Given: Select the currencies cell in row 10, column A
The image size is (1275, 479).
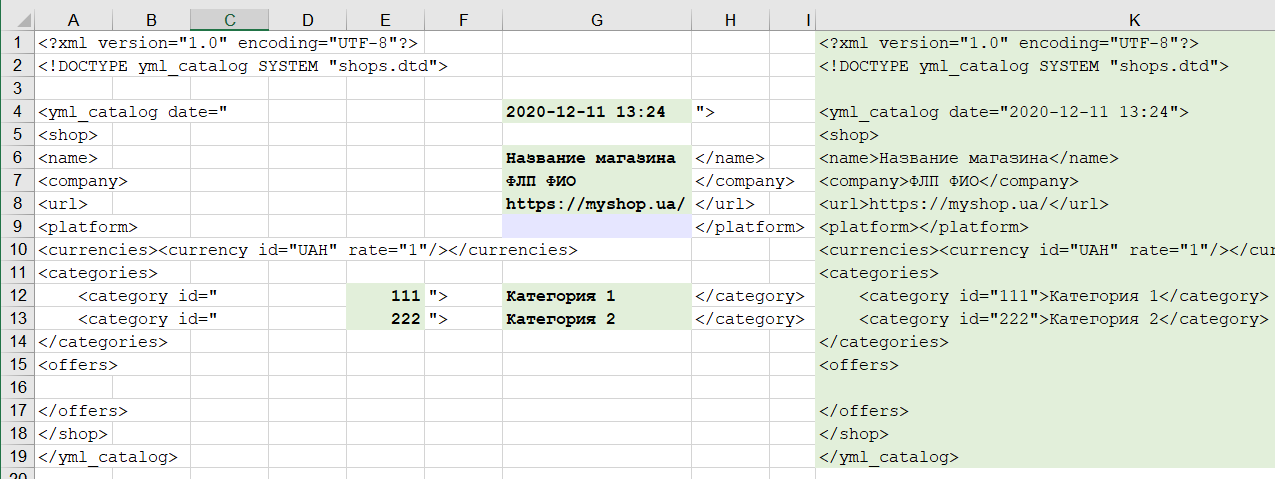Looking at the screenshot, I should (75, 250).
